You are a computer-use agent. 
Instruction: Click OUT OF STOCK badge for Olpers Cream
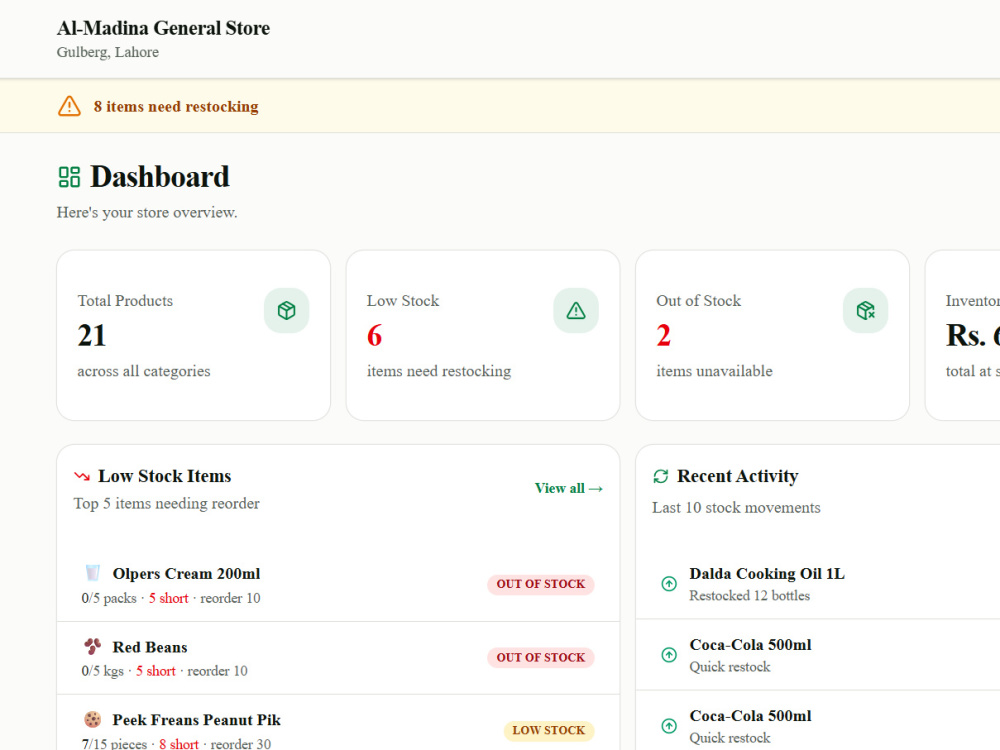pos(541,584)
